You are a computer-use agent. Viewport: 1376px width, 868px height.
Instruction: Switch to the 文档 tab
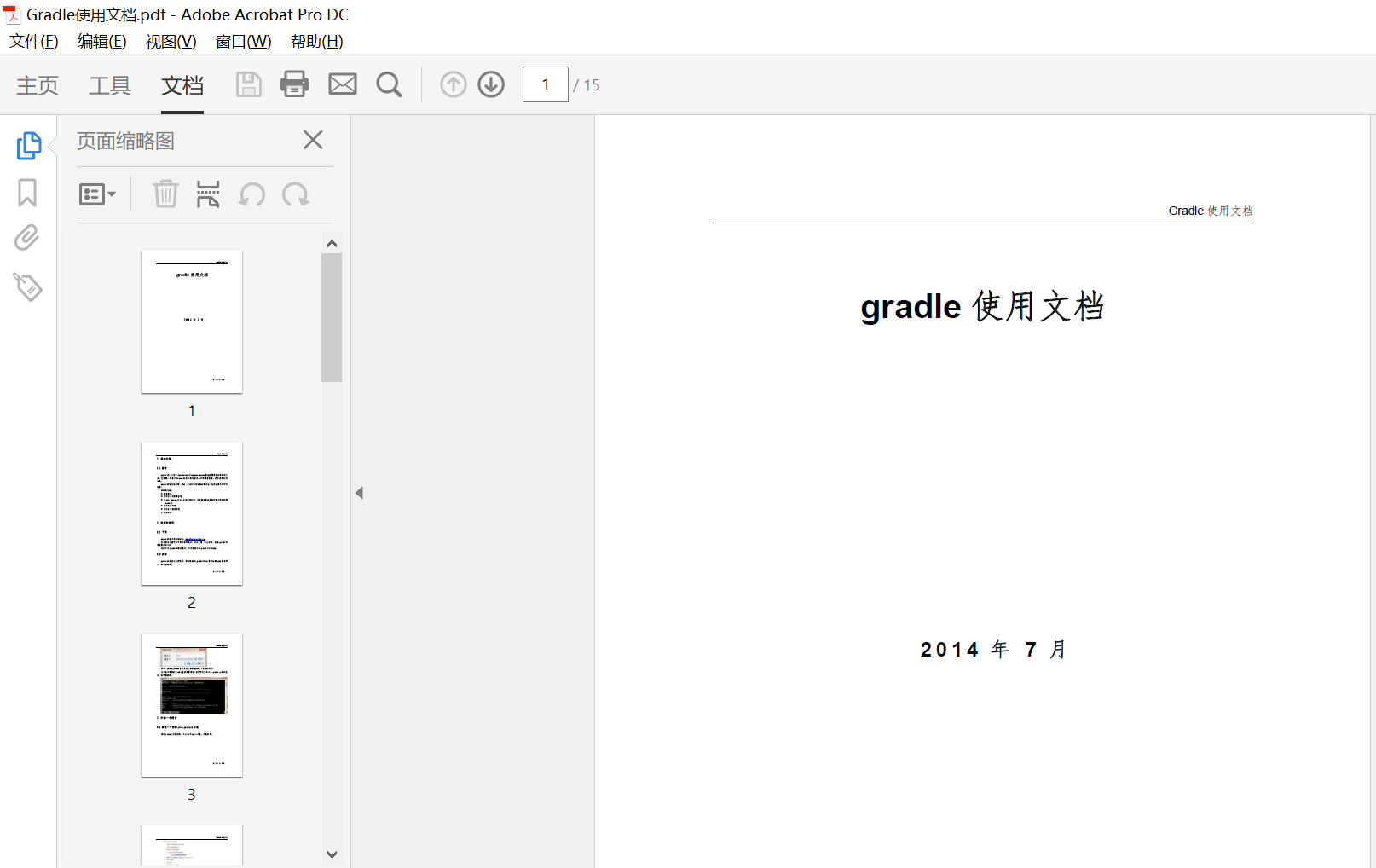(182, 85)
